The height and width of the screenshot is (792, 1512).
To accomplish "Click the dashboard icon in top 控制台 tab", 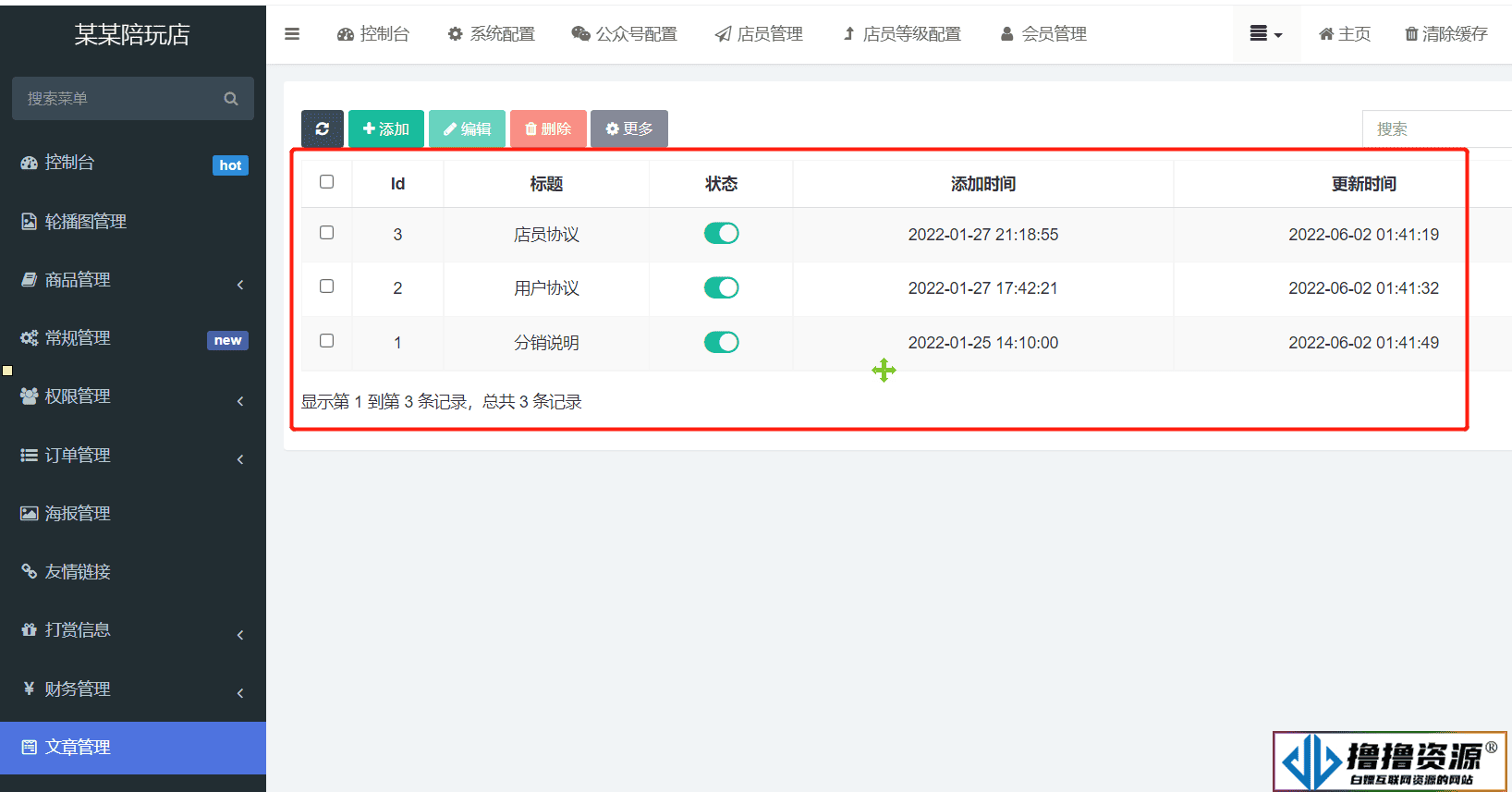I will [346, 34].
